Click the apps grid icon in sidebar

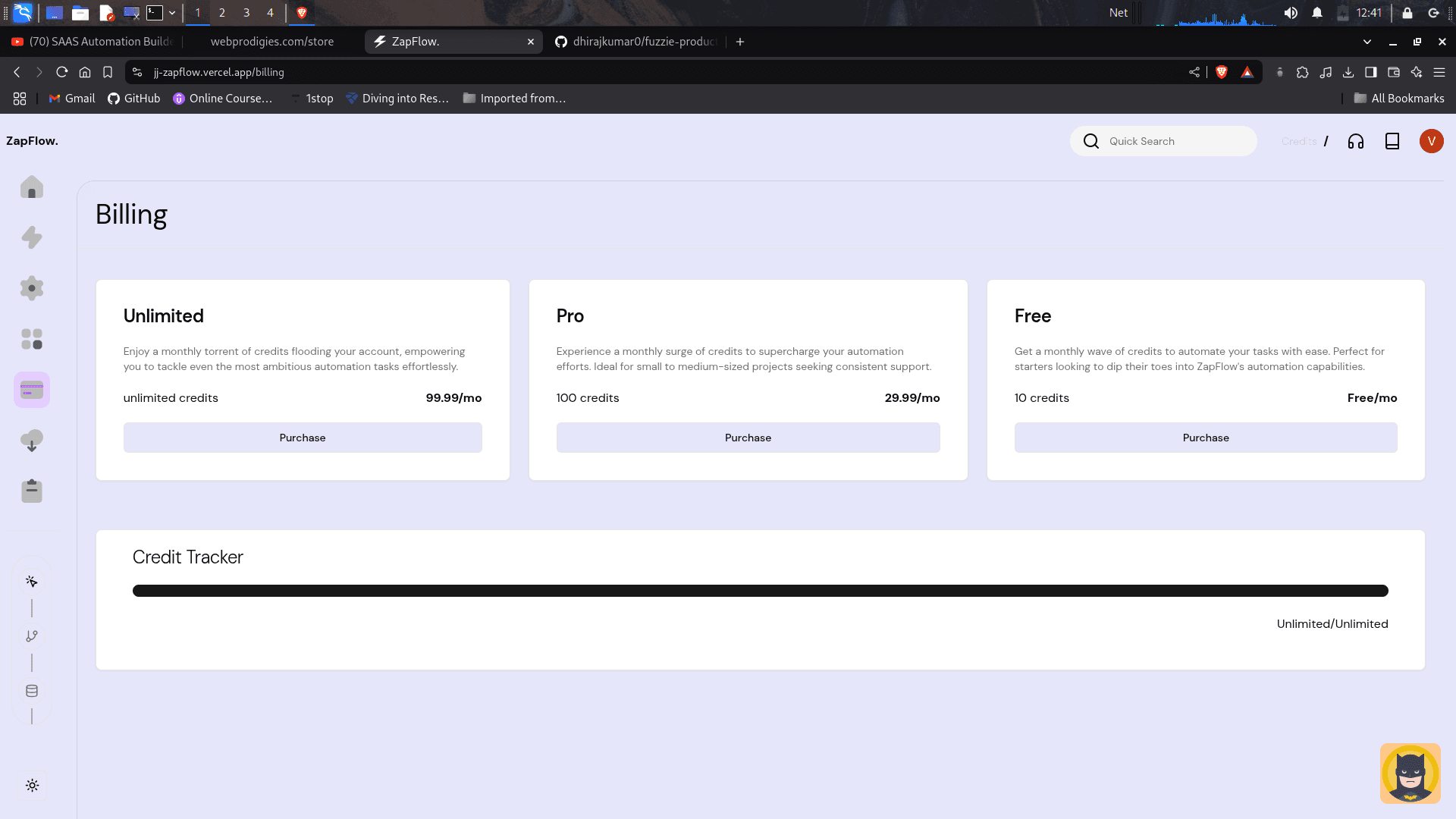pos(31,339)
